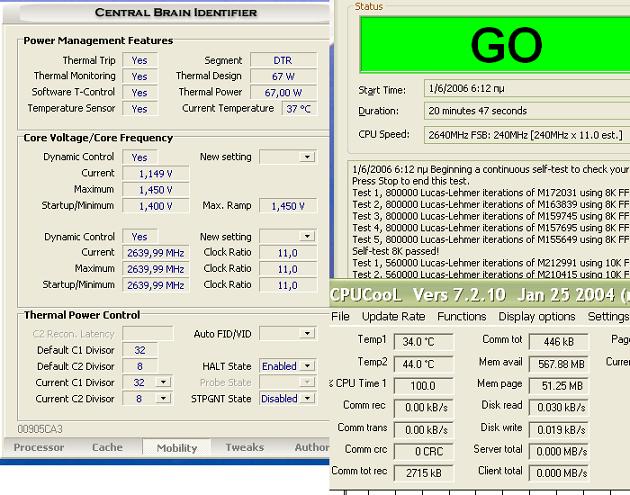Open the Functions menu in CPUCool
The width and height of the screenshot is (630, 495).
(462, 317)
